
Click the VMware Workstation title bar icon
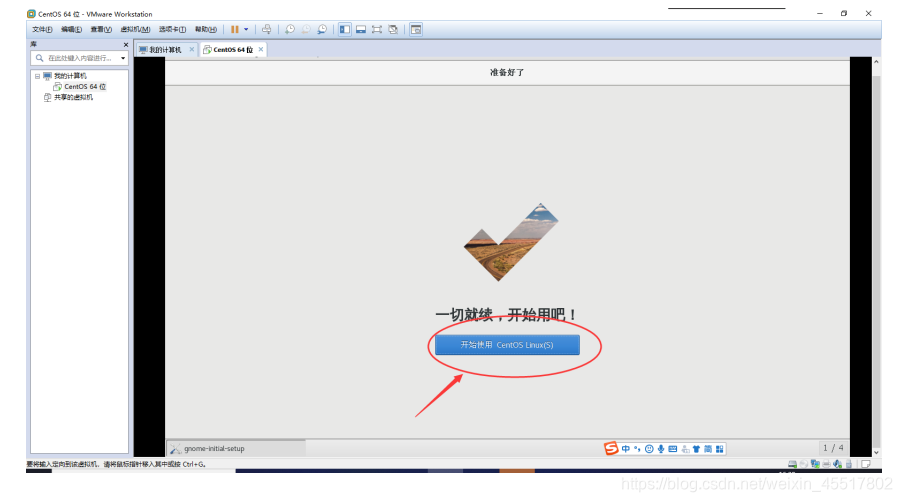(31, 14)
